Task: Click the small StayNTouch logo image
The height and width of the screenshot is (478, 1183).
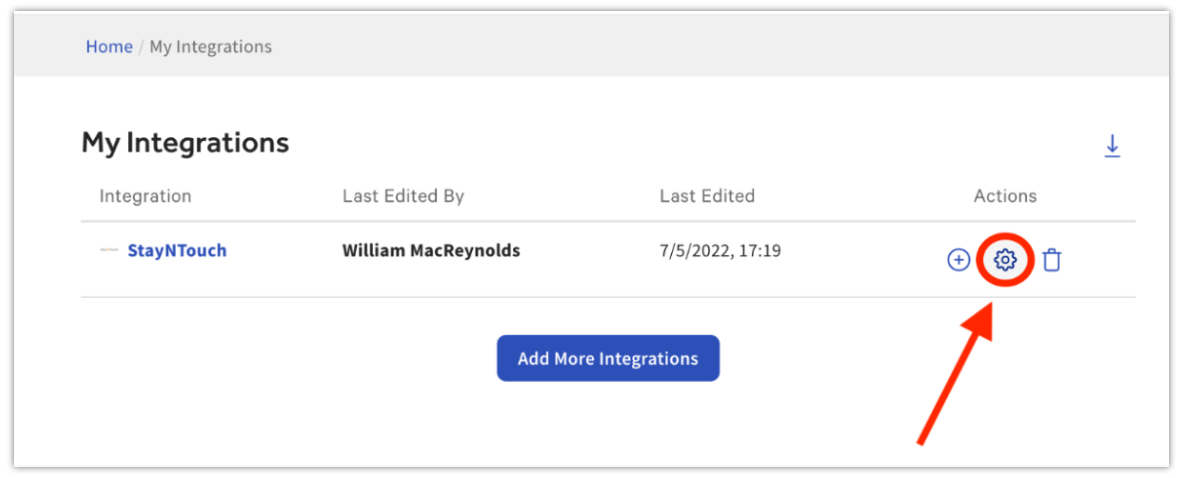Action: click(109, 251)
